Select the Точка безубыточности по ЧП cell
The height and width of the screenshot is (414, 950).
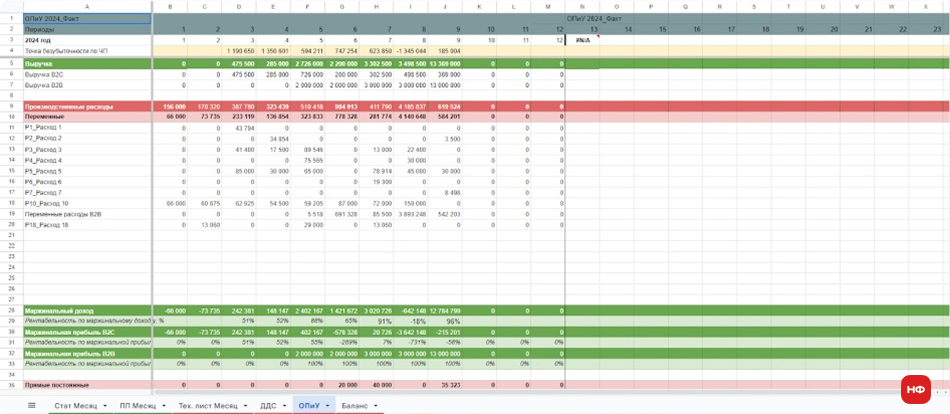pyautogui.click(x=86, y=50)
